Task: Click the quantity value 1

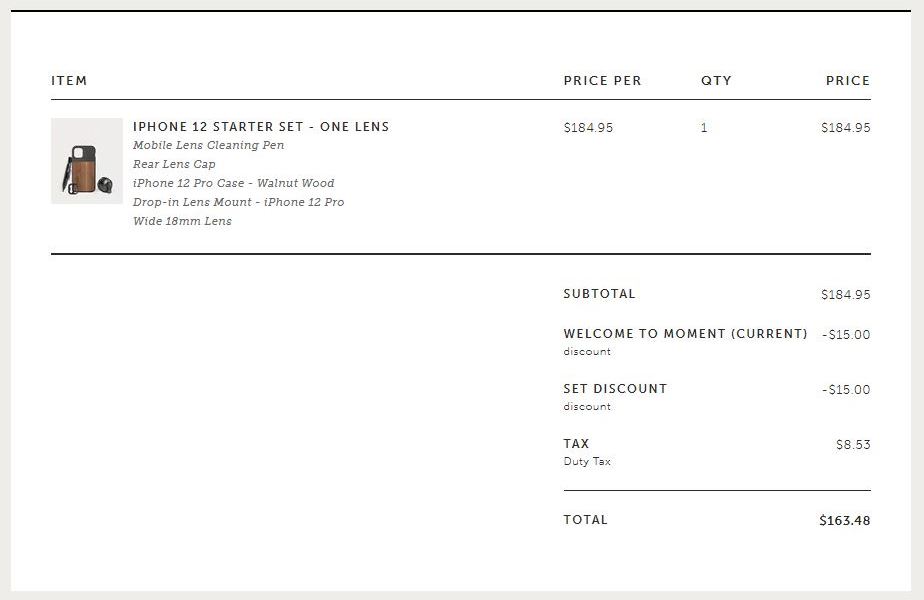Action: [704, 127]
